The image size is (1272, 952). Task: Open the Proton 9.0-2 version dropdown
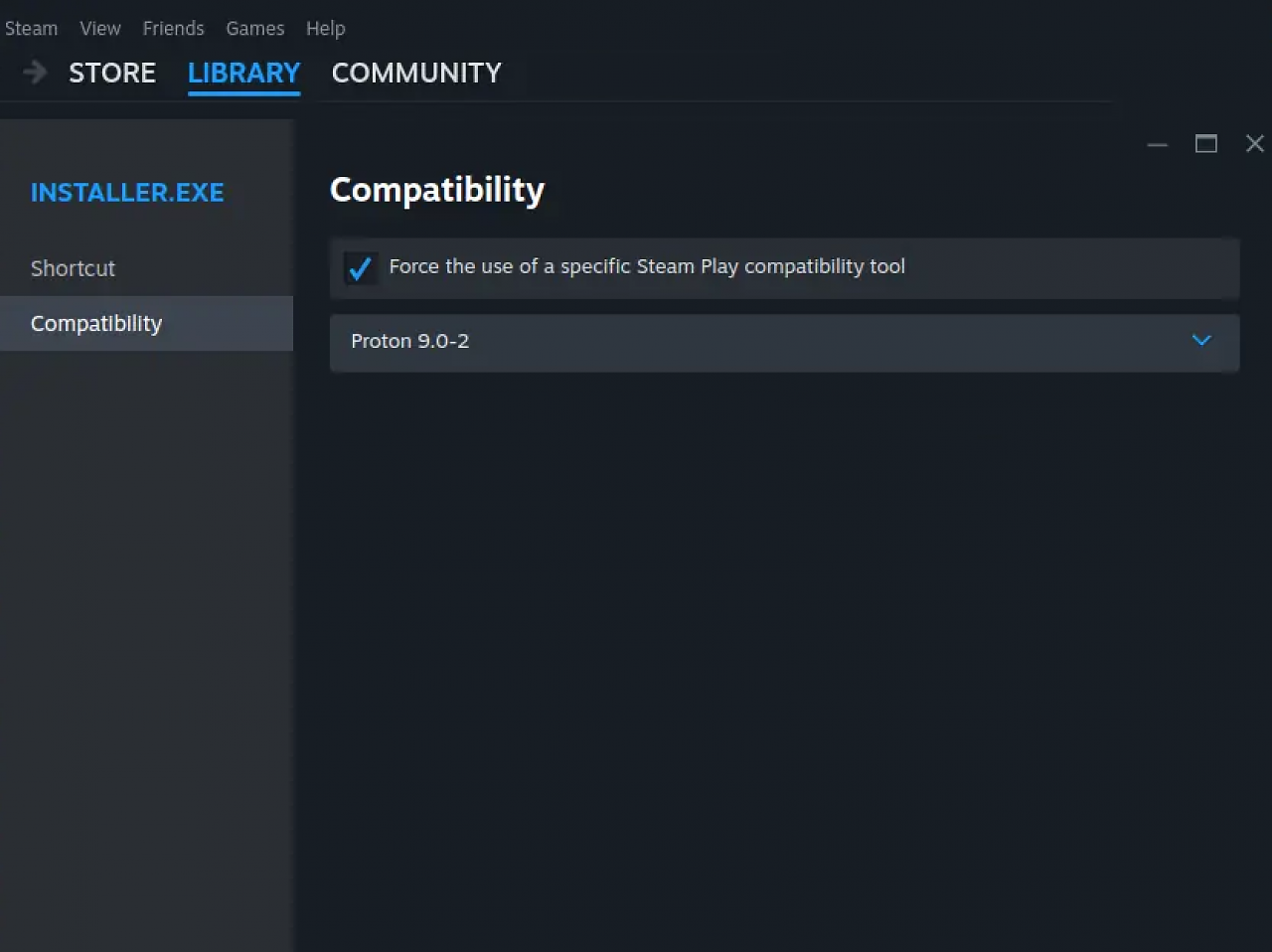784,343
